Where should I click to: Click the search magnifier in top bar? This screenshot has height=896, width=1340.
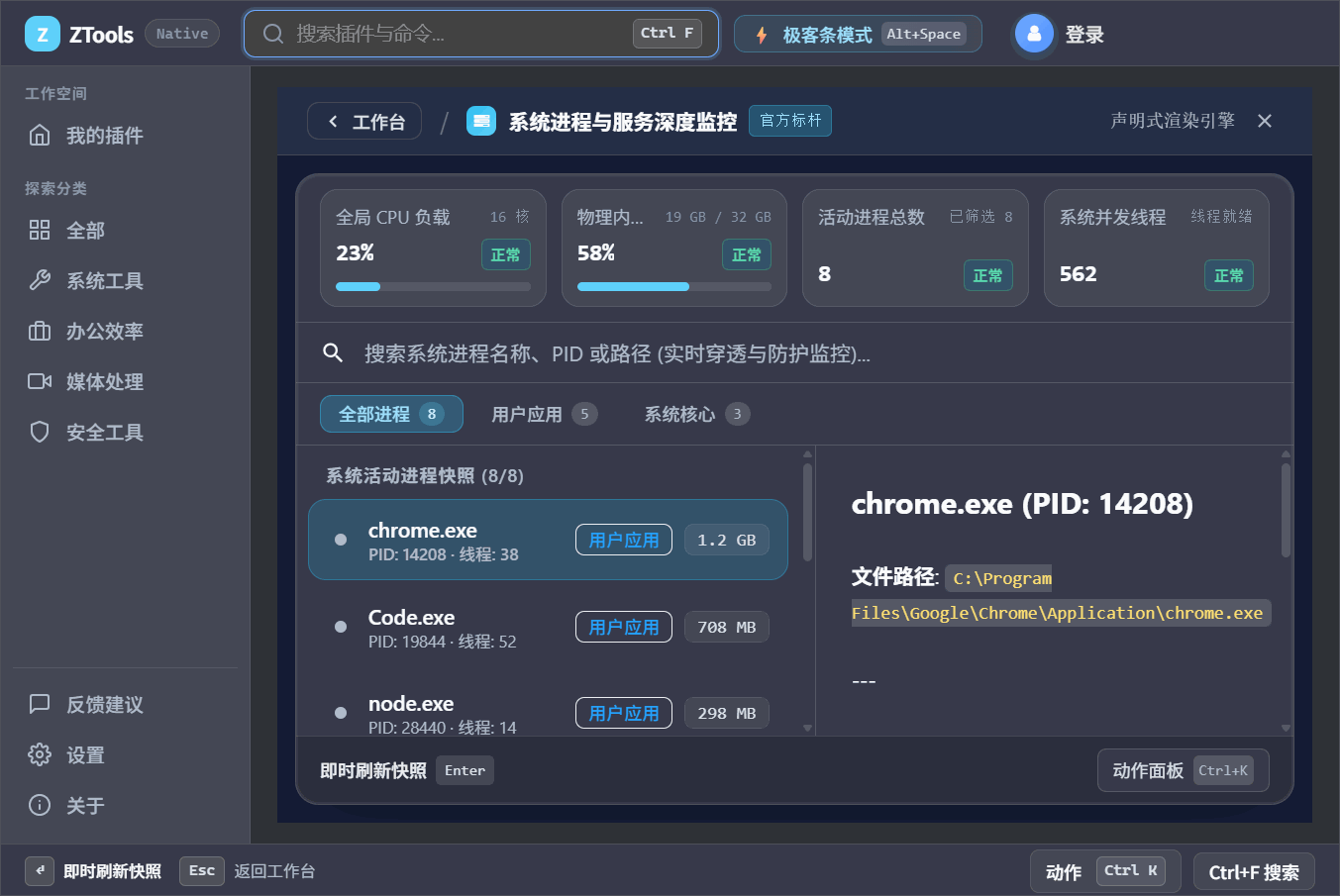pos(273,34)
